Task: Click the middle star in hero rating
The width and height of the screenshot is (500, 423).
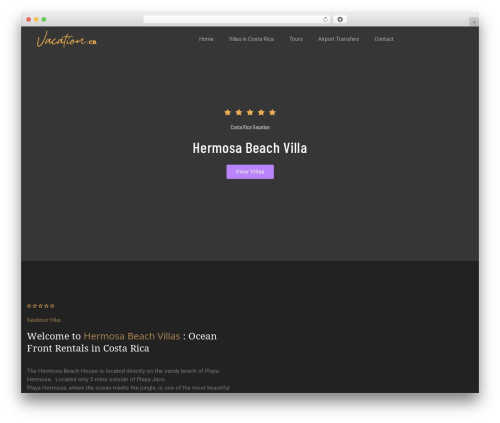Action: (x=250, y=112)
